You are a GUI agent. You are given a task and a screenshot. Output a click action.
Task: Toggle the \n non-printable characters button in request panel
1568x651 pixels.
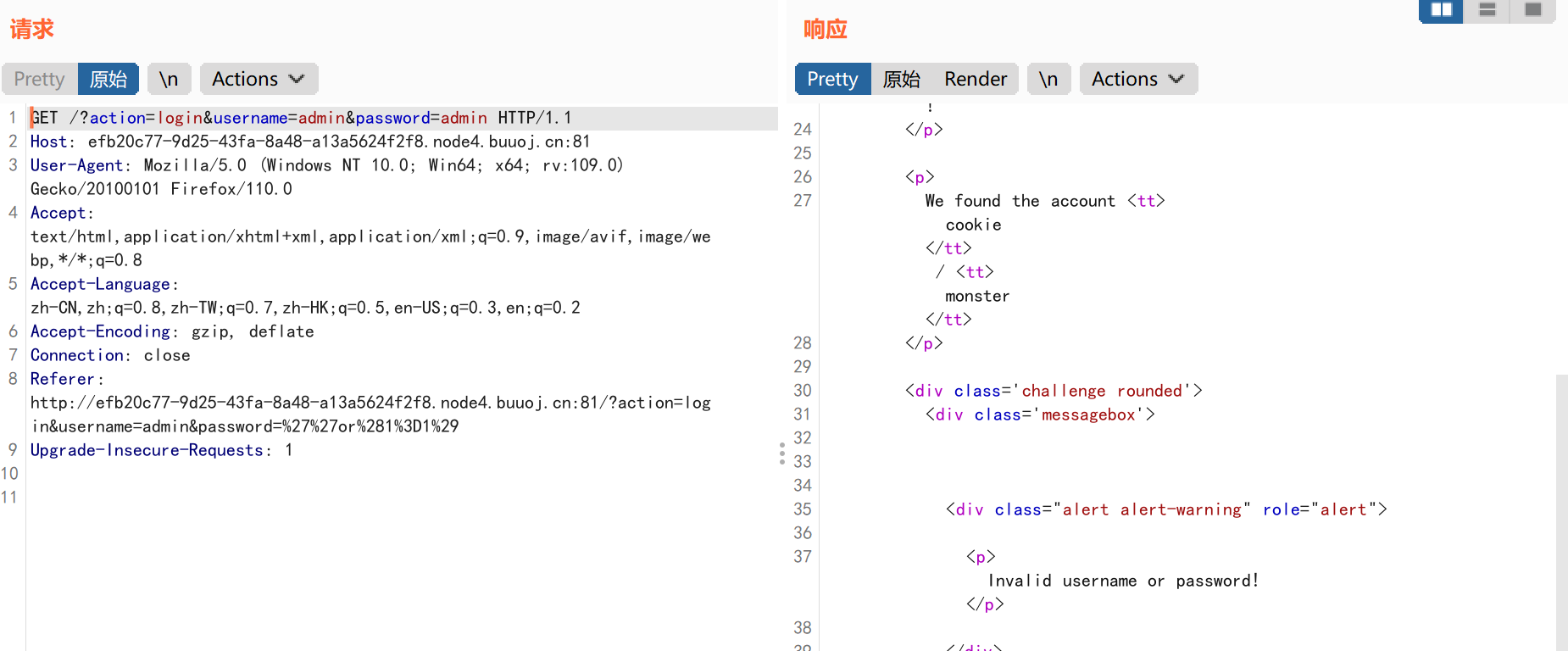[x=169, y=79]
